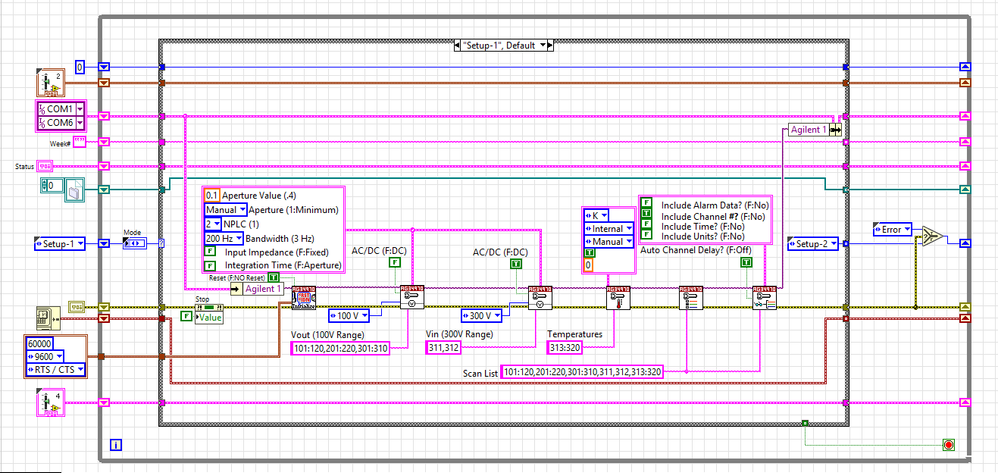
Task: Click the Unbundle By Name node labeled Agilent 1
Action: coord(256,289)
